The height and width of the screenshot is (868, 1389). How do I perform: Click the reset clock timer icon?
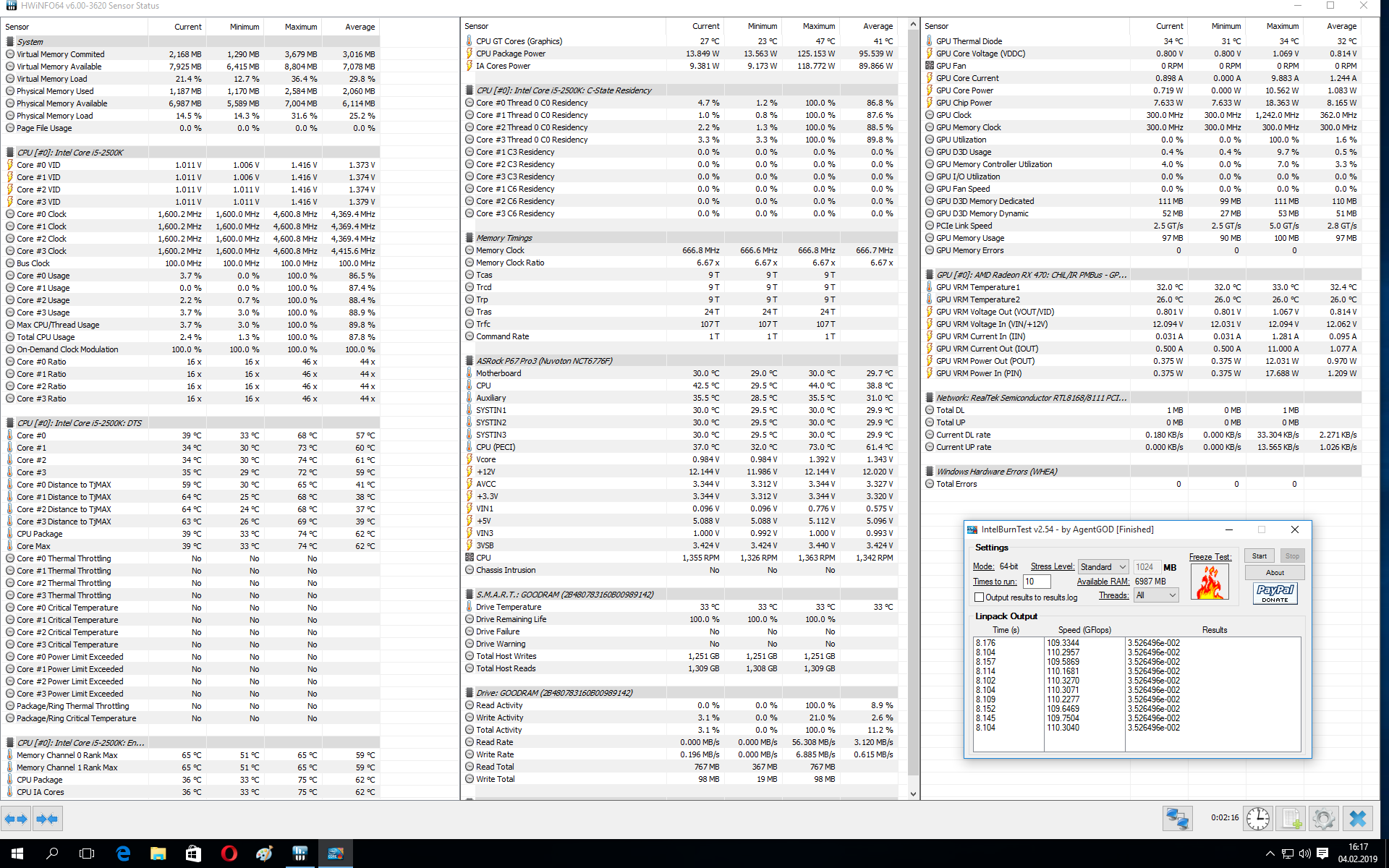1258,819
